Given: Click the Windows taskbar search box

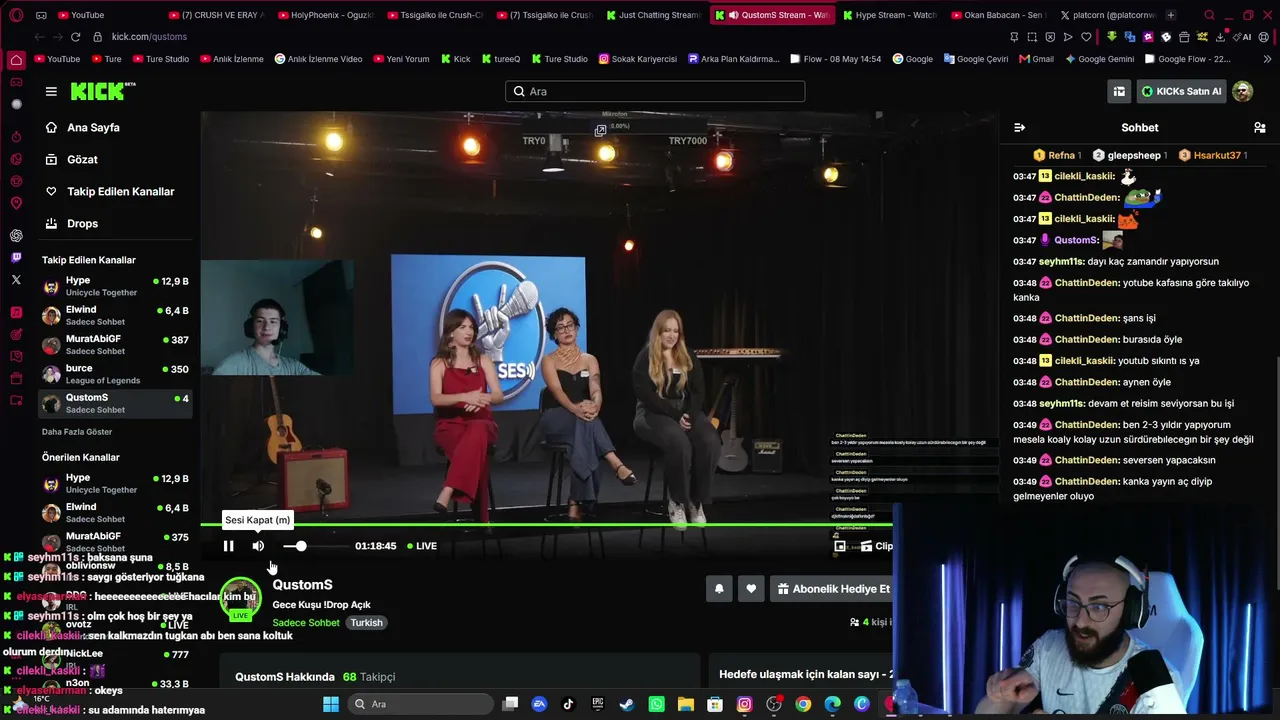Looking at the screenshot, I should point(421,704).
